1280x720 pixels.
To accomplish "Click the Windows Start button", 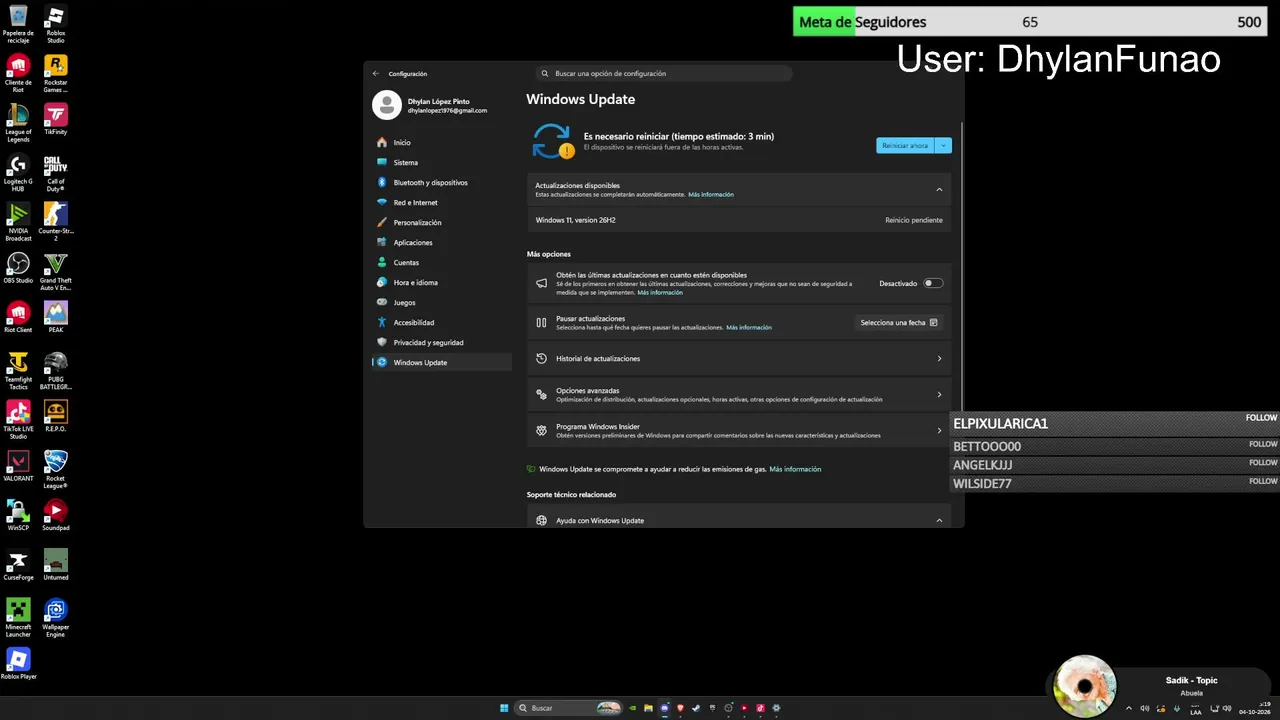I will [x=504, y=708].
